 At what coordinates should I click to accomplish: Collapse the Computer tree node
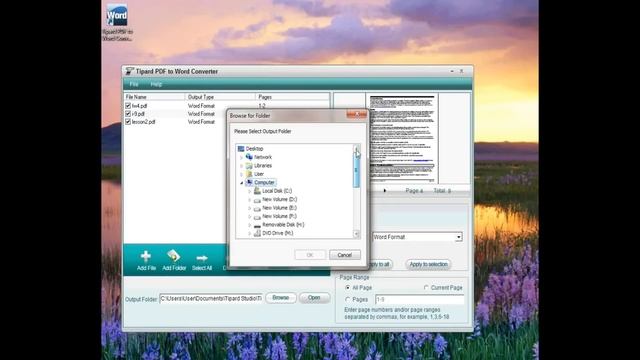tap(242, 183)
